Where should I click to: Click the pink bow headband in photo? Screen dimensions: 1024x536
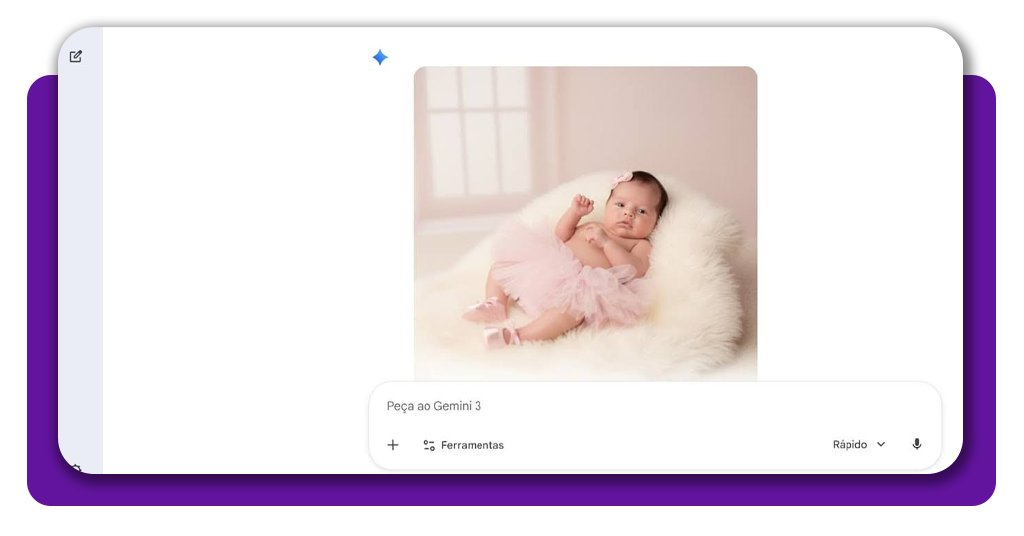(622, 178)
